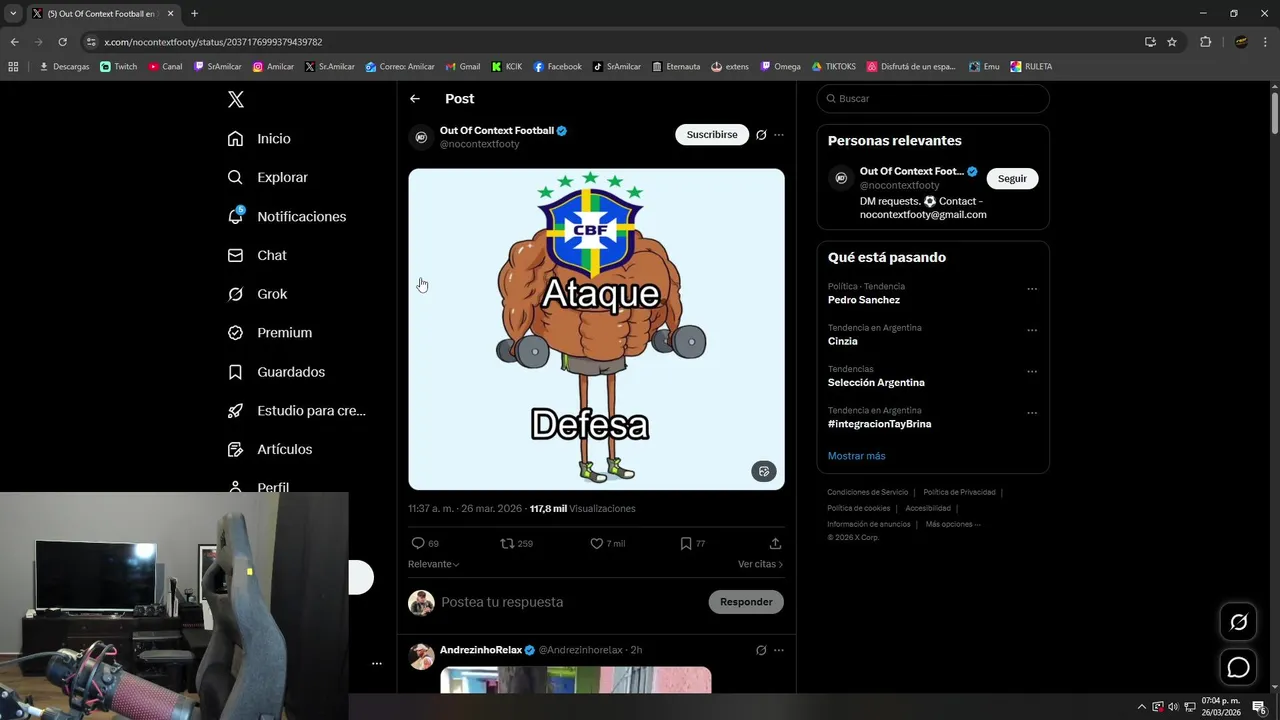The height and width of the screenshot is (720, 1280).
Task: Open options for Selección Argentina trend
Action: coord(1032,371)
